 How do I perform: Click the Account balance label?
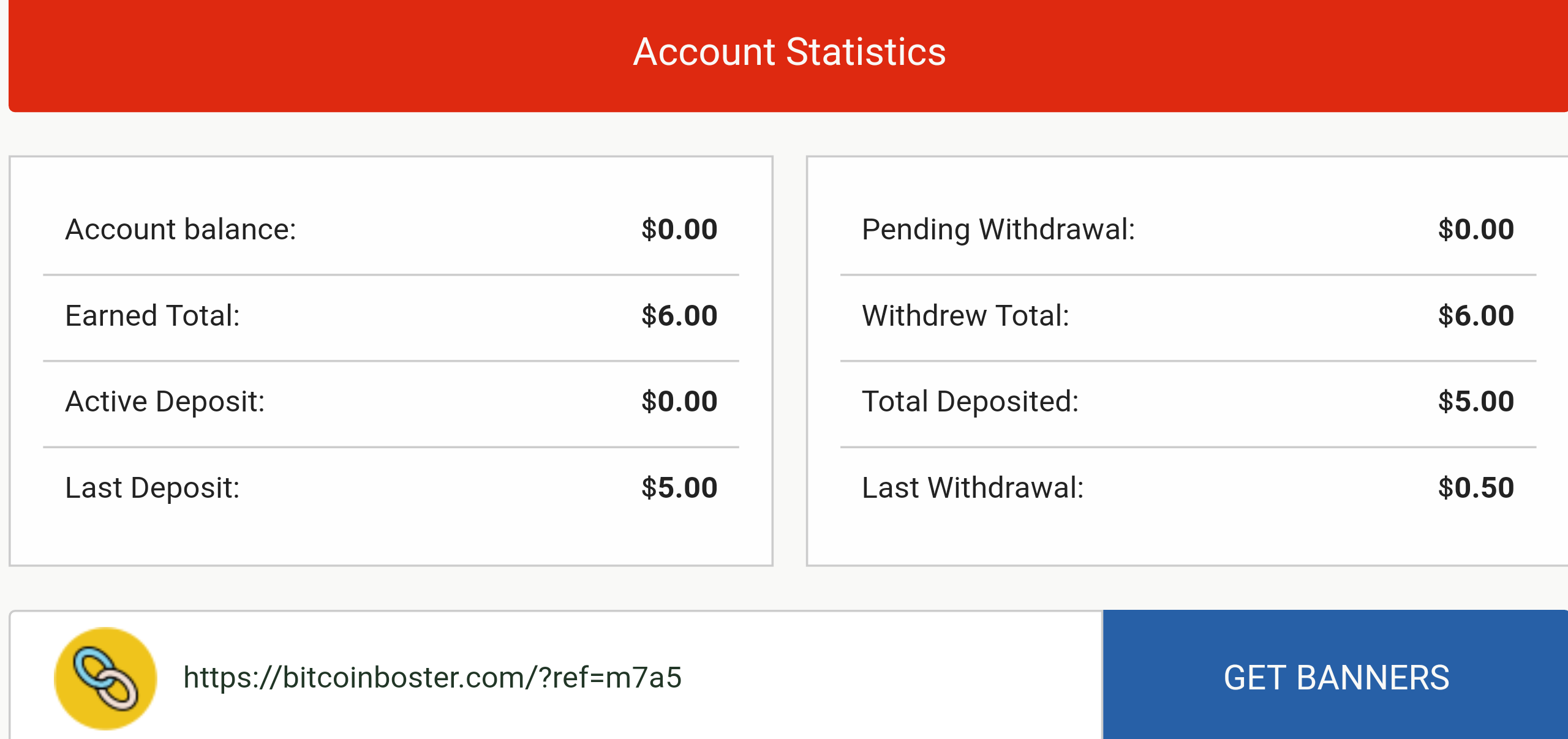[181, 230]
